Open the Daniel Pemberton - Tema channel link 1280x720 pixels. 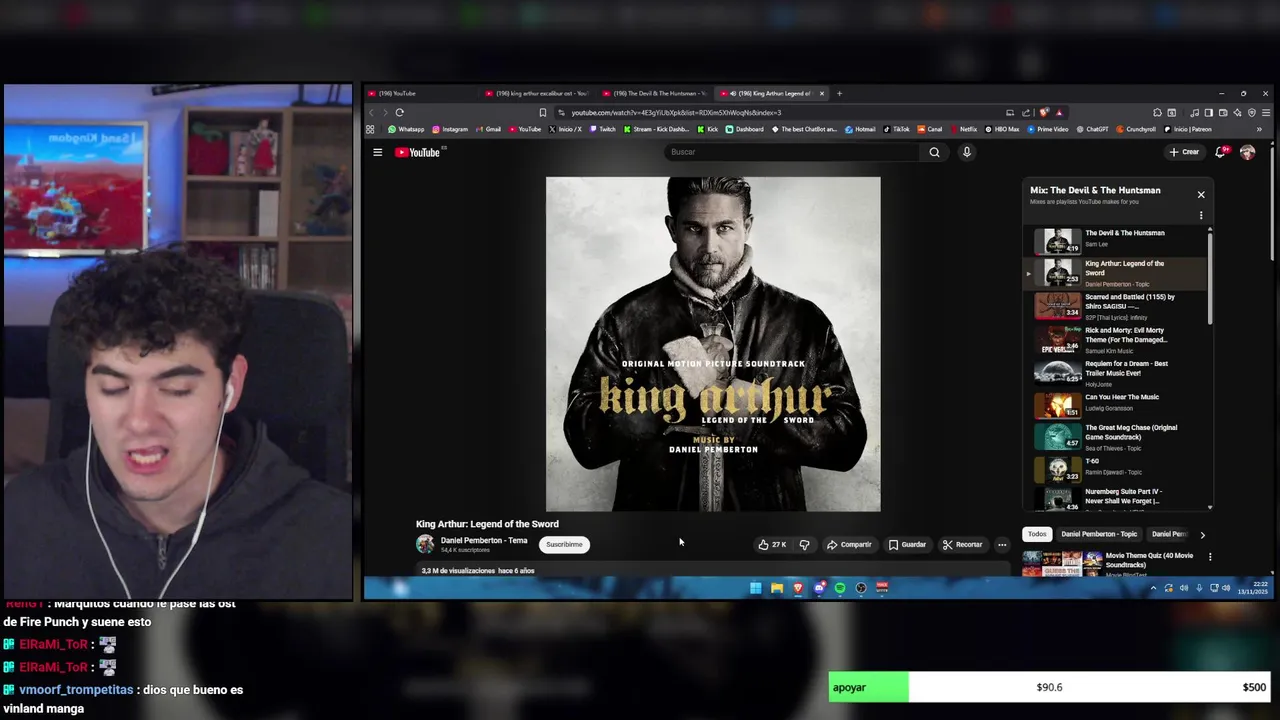pyautogui.click(x=484, y=540)
